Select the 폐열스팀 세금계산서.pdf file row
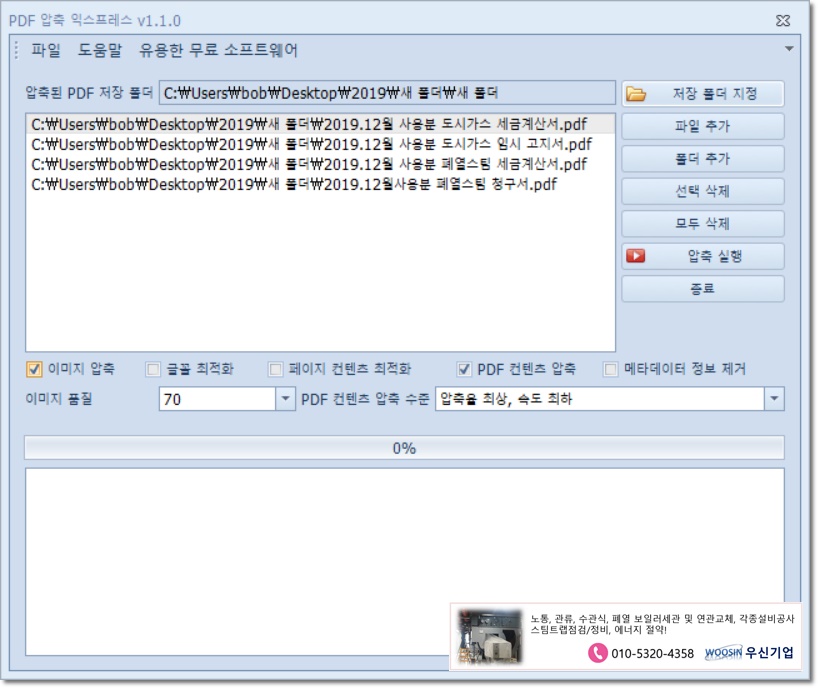This screenshot has height=688, width=818. [320, 164]
